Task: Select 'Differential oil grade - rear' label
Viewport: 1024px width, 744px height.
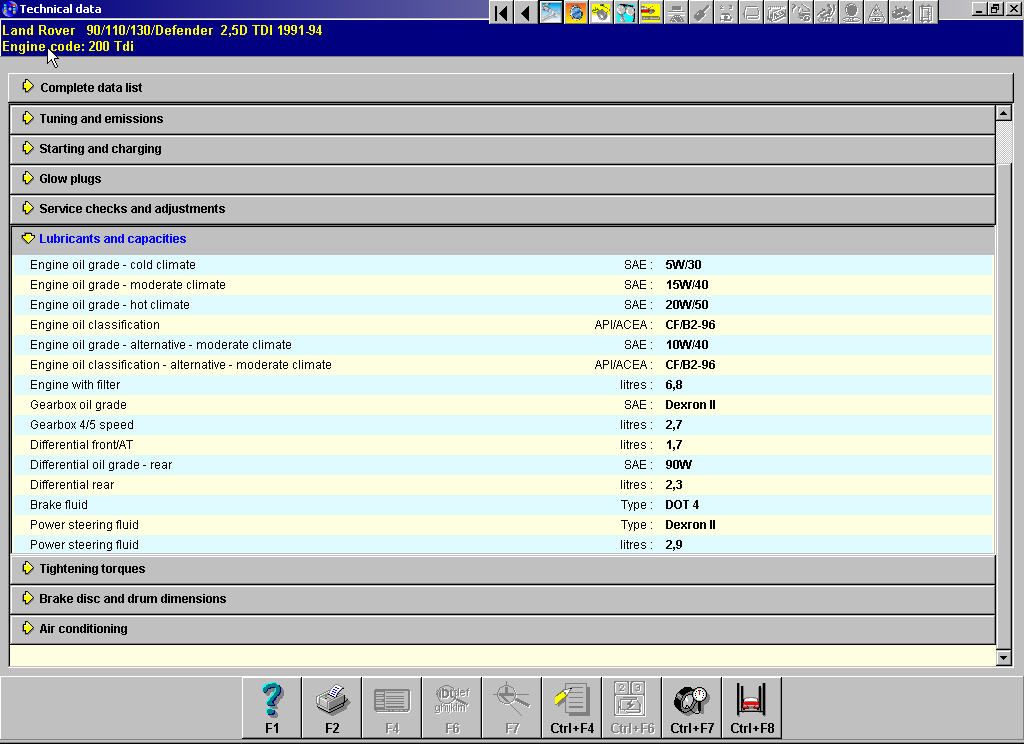Action: [101, 465]
